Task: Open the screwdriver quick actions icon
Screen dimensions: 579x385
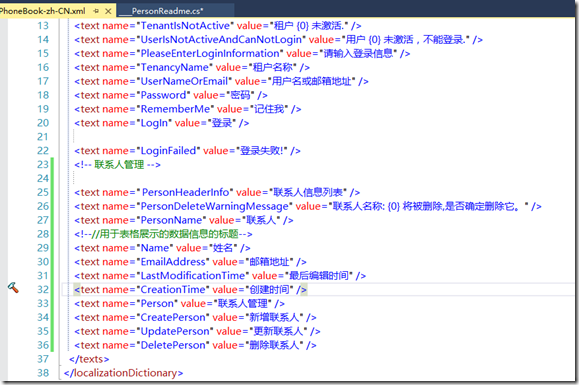Action: 13,288
